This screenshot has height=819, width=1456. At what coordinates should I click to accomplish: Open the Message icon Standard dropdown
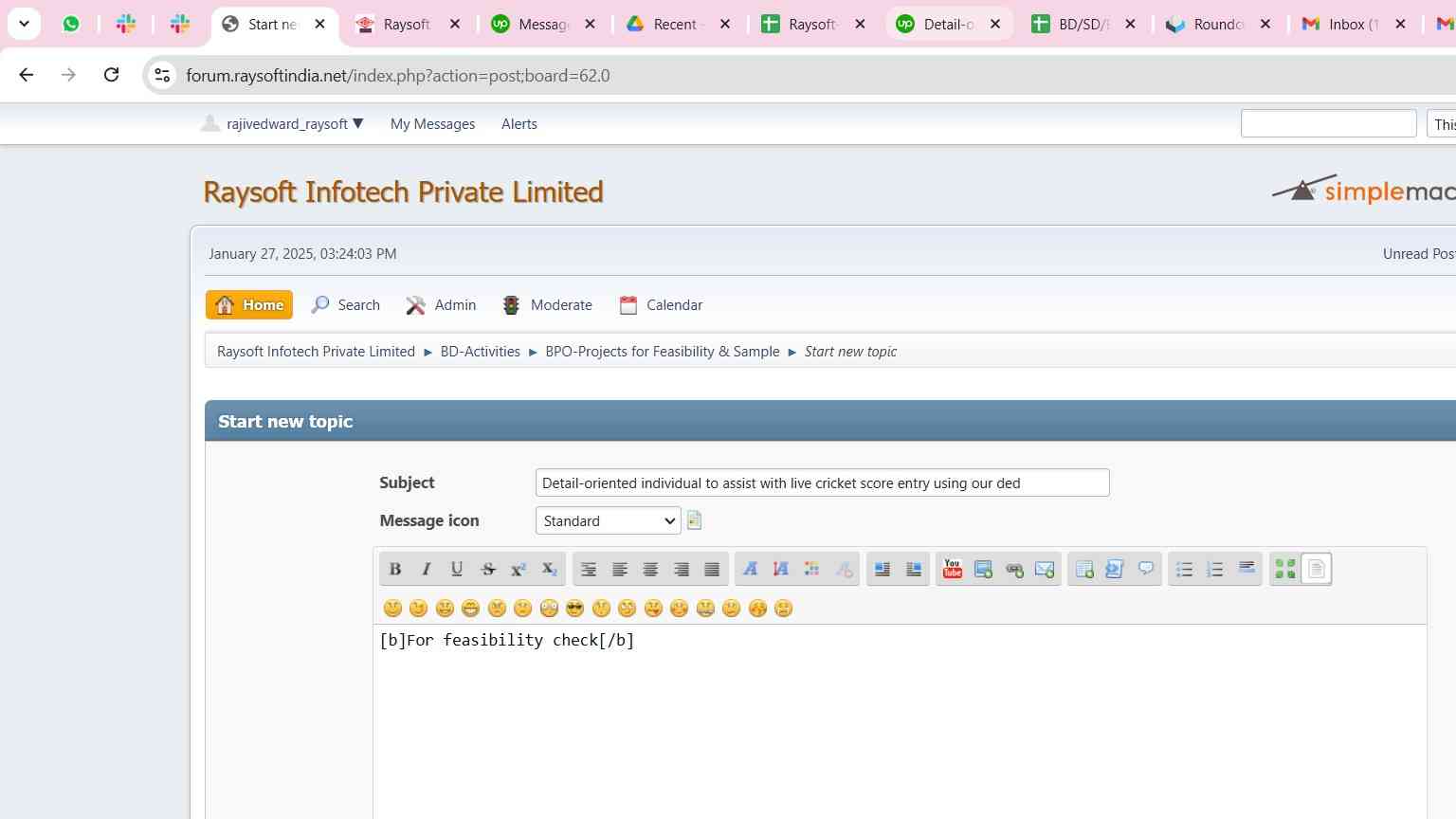[608, 520]
